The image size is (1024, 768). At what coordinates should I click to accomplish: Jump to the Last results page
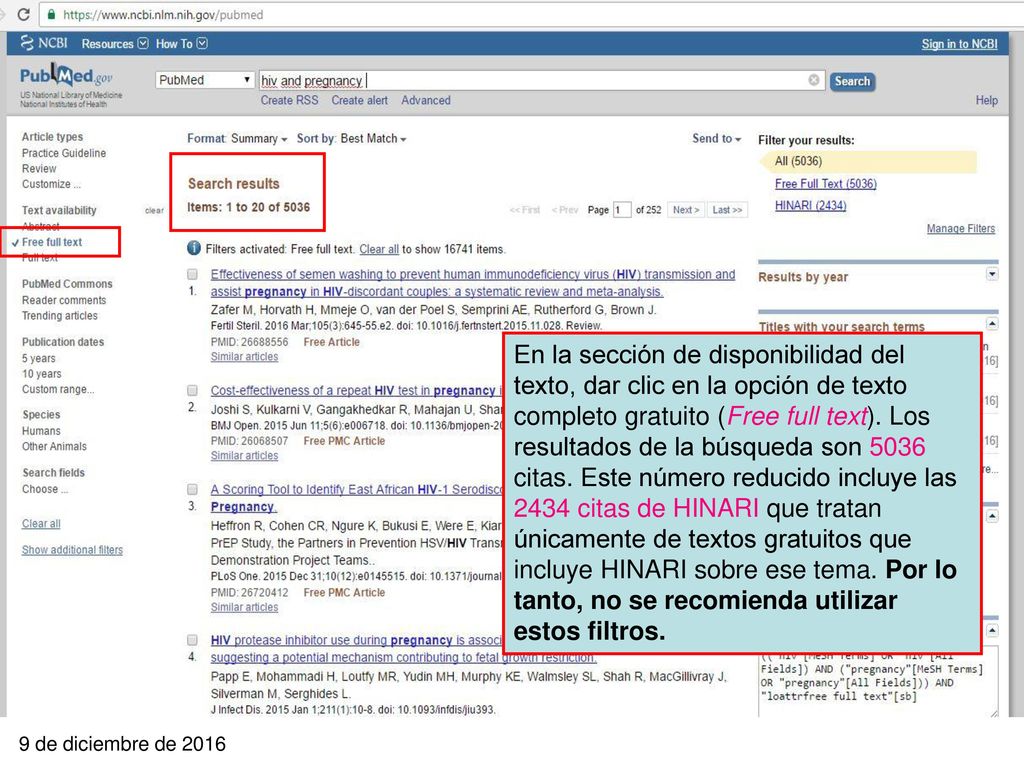[727, 210]
